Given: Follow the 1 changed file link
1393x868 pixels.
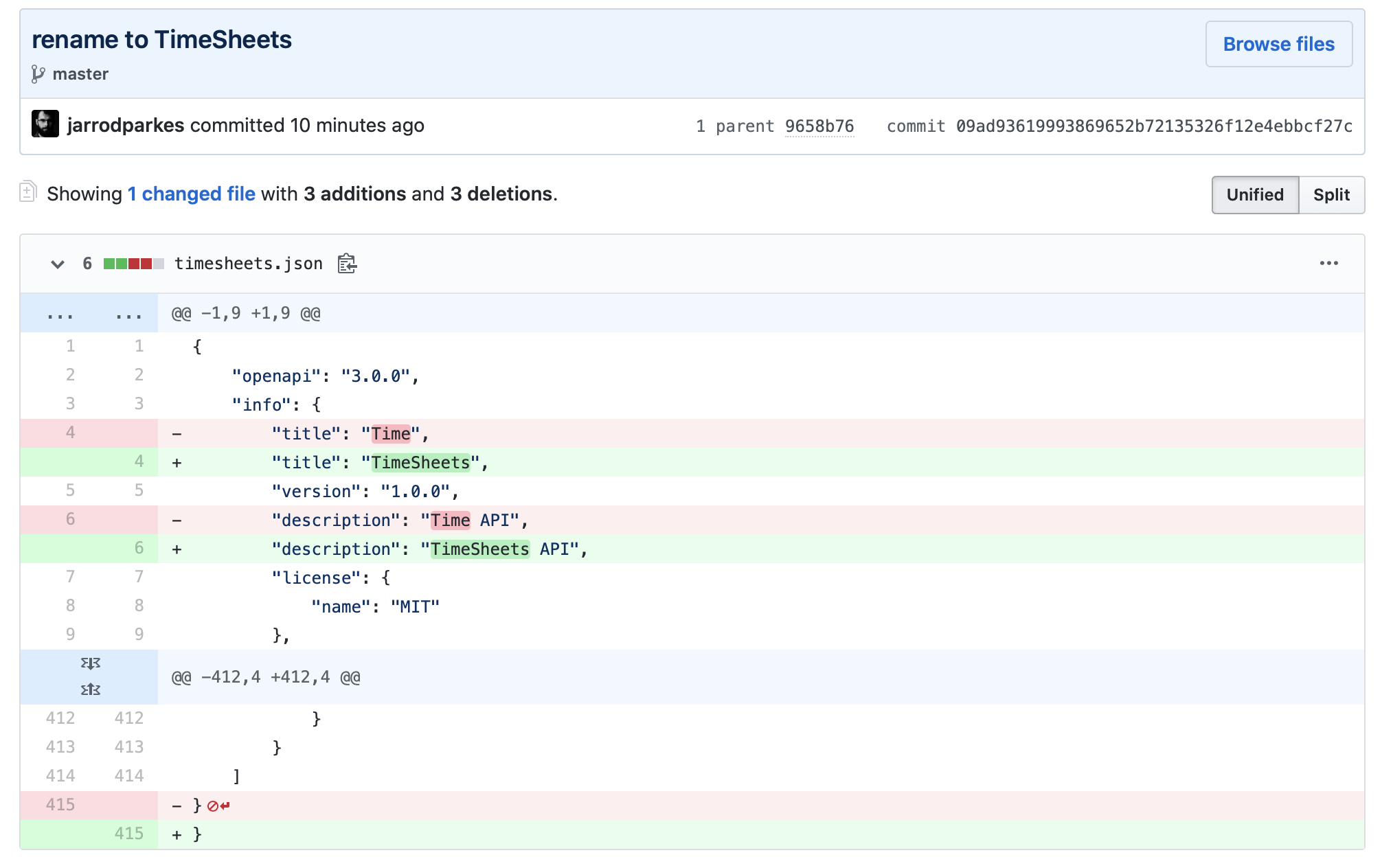Looking at the screenshot, I should (x=191, y=194).
